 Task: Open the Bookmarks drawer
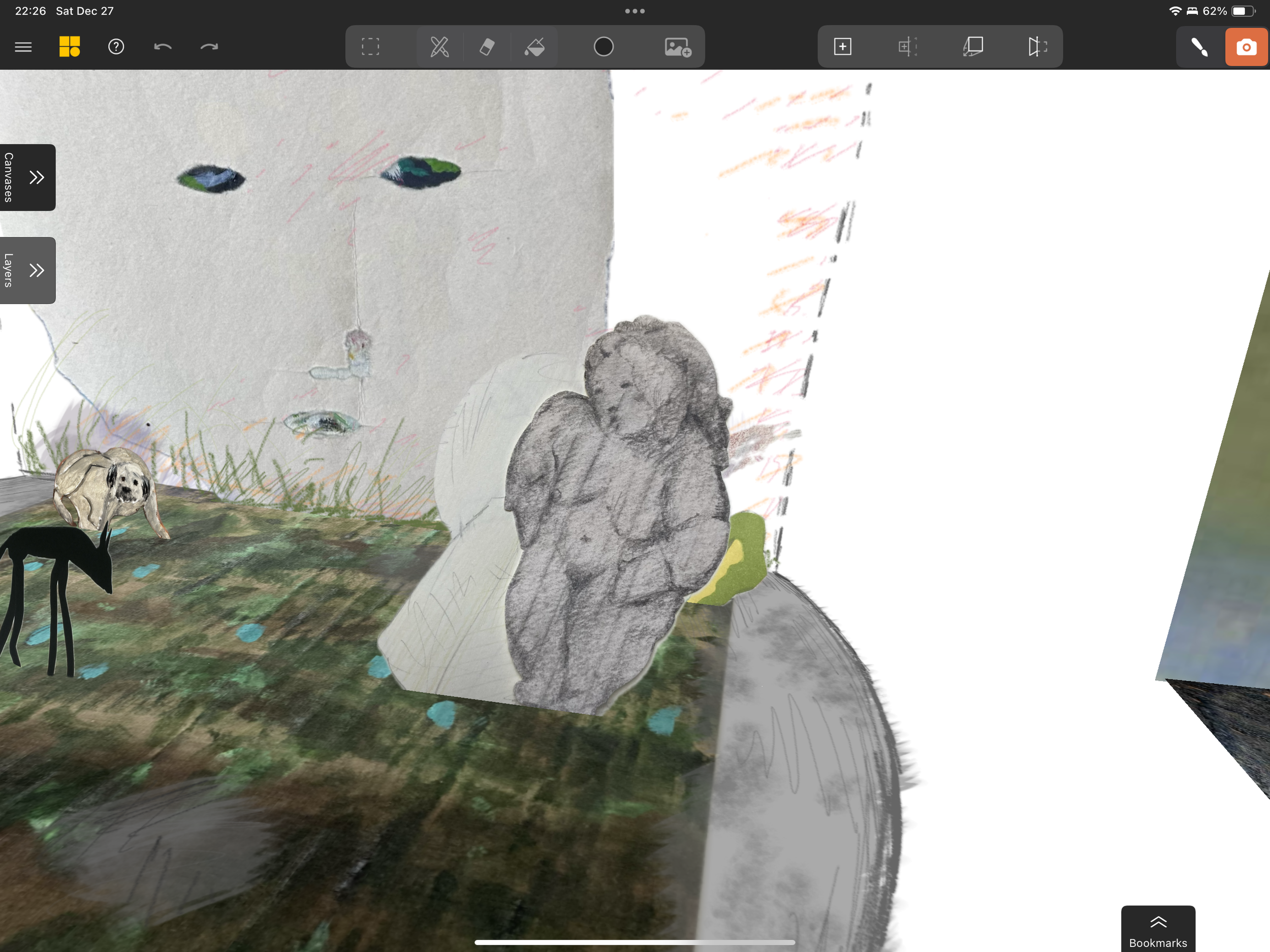[x=1158, y=930]
